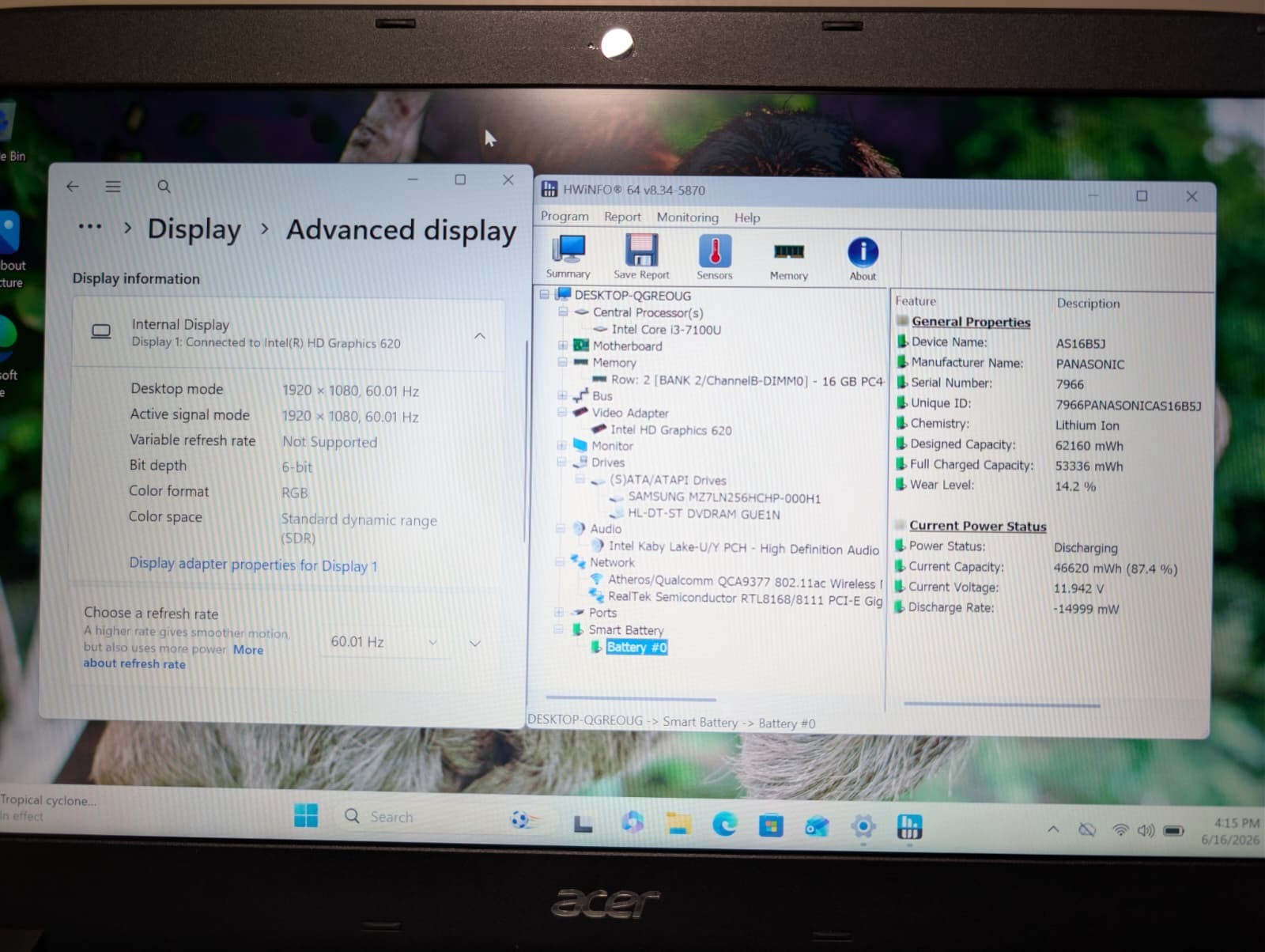Screen dimensions: 1265x952
Task: Click the Internal Display monitor icon
Action: click(101, 331)
